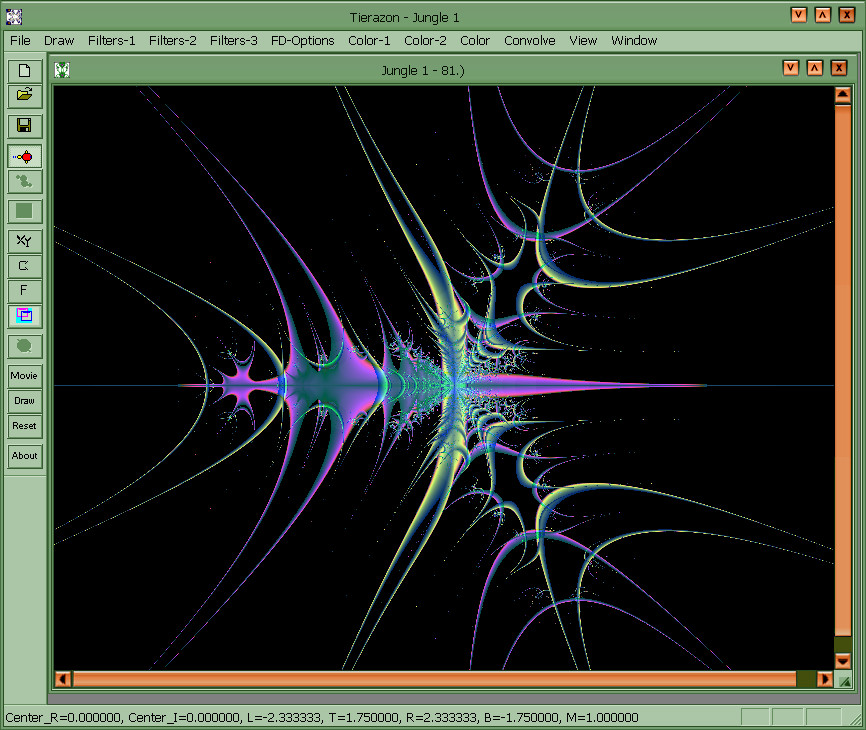This screenshot has width=866, height=730.
Task: Open the Filters-3 menu
Action: 234,40
